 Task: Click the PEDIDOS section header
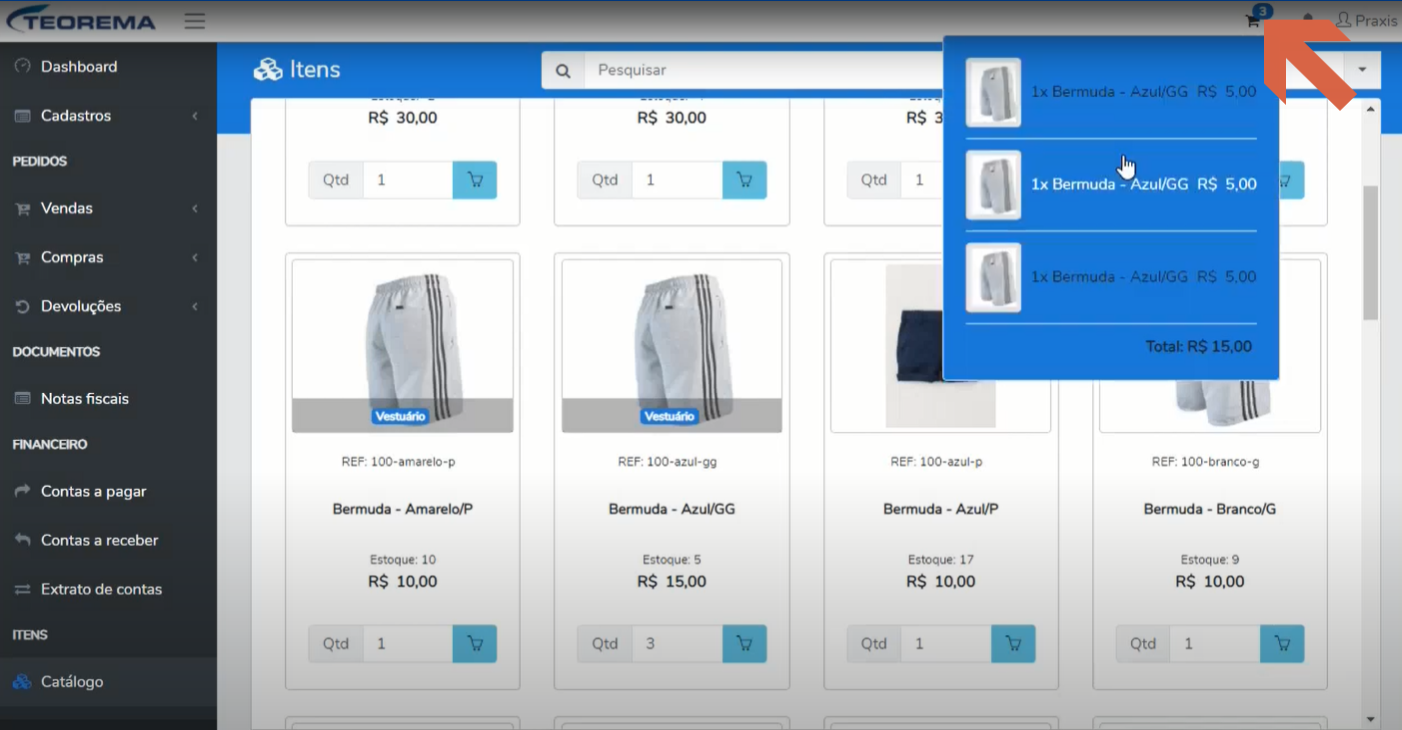click(40, 161)
